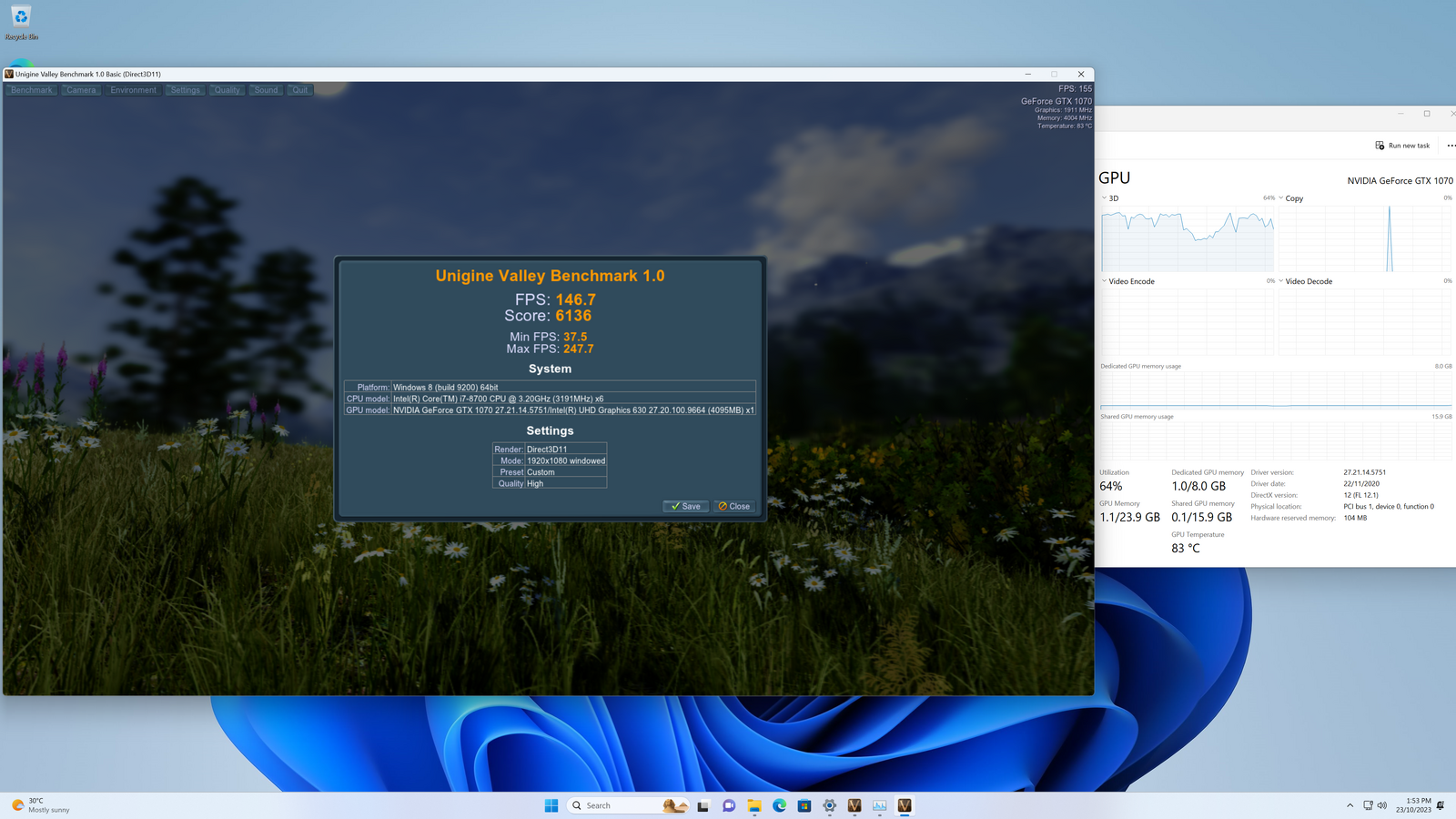The image size is (1456, 819).
Task: Open File Explorer from the taskbar
Action: pyautogui.click(x=753, y=805)
